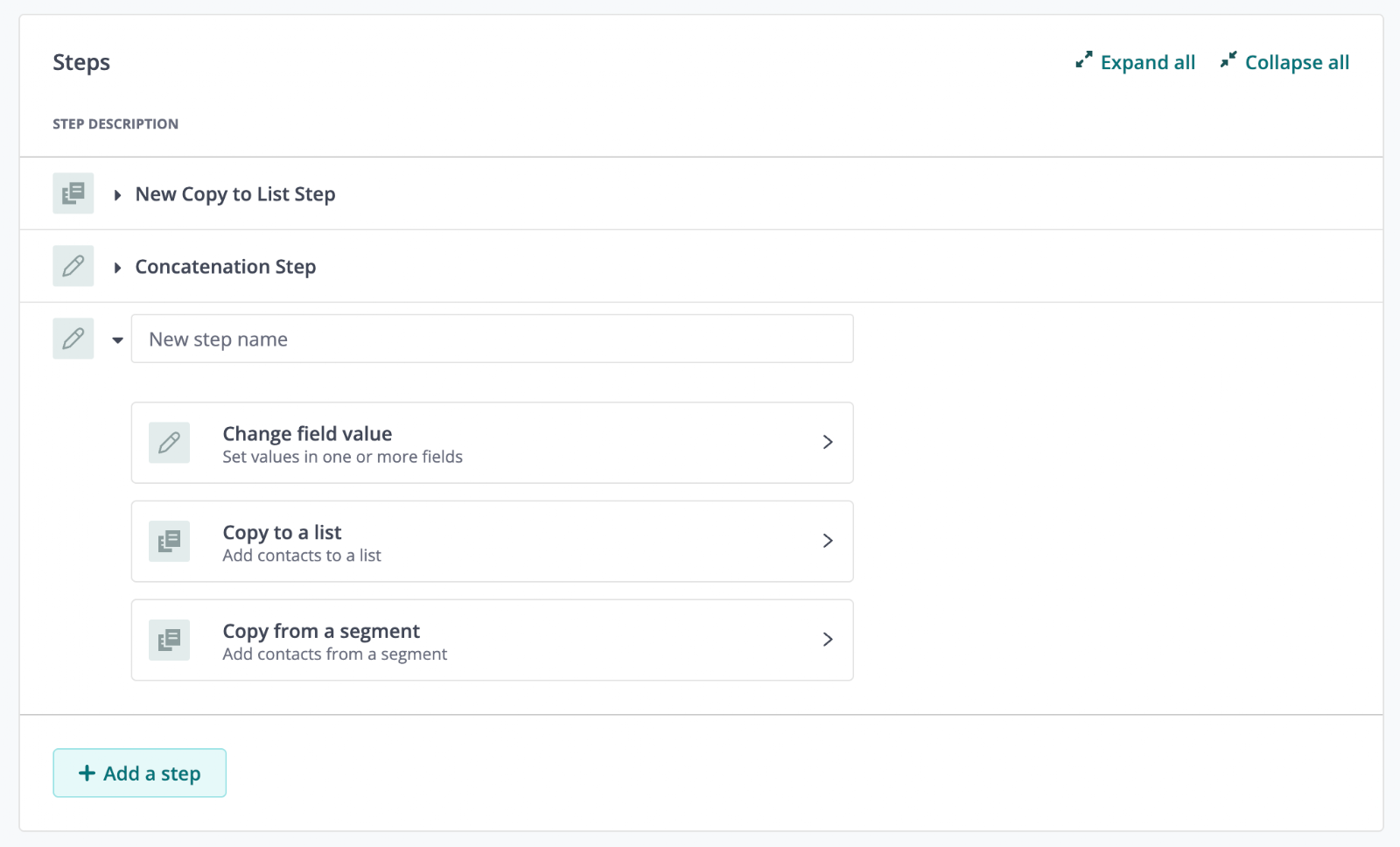Click the Add a step button
The width and height of the screenshot is (1400, 847).
(140, 773)
